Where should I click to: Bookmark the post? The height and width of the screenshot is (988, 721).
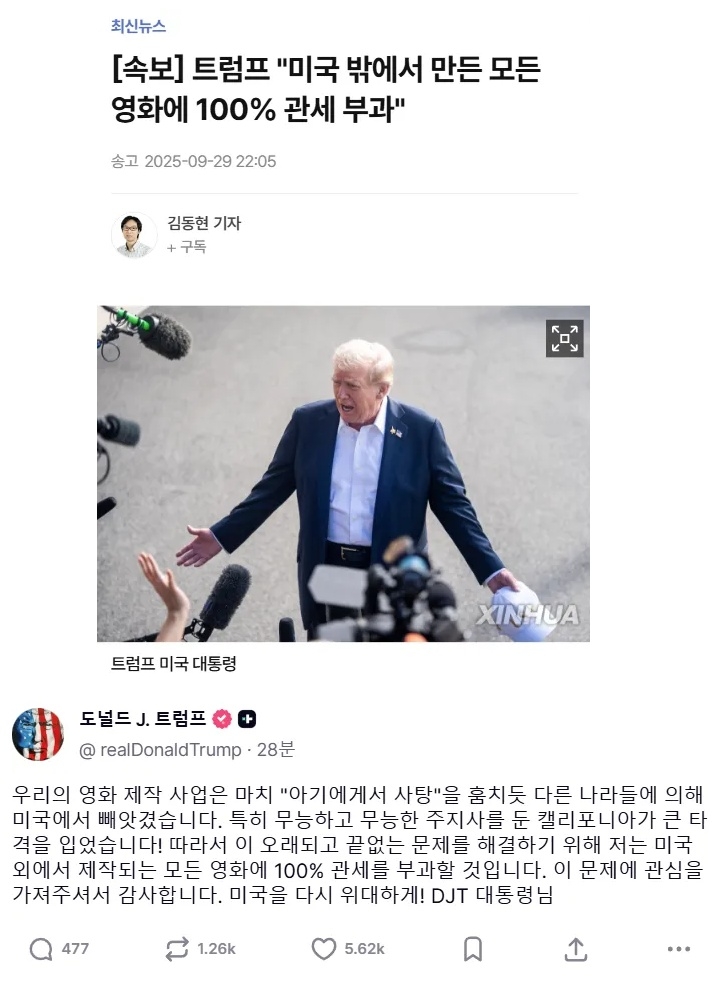(473, 949)
